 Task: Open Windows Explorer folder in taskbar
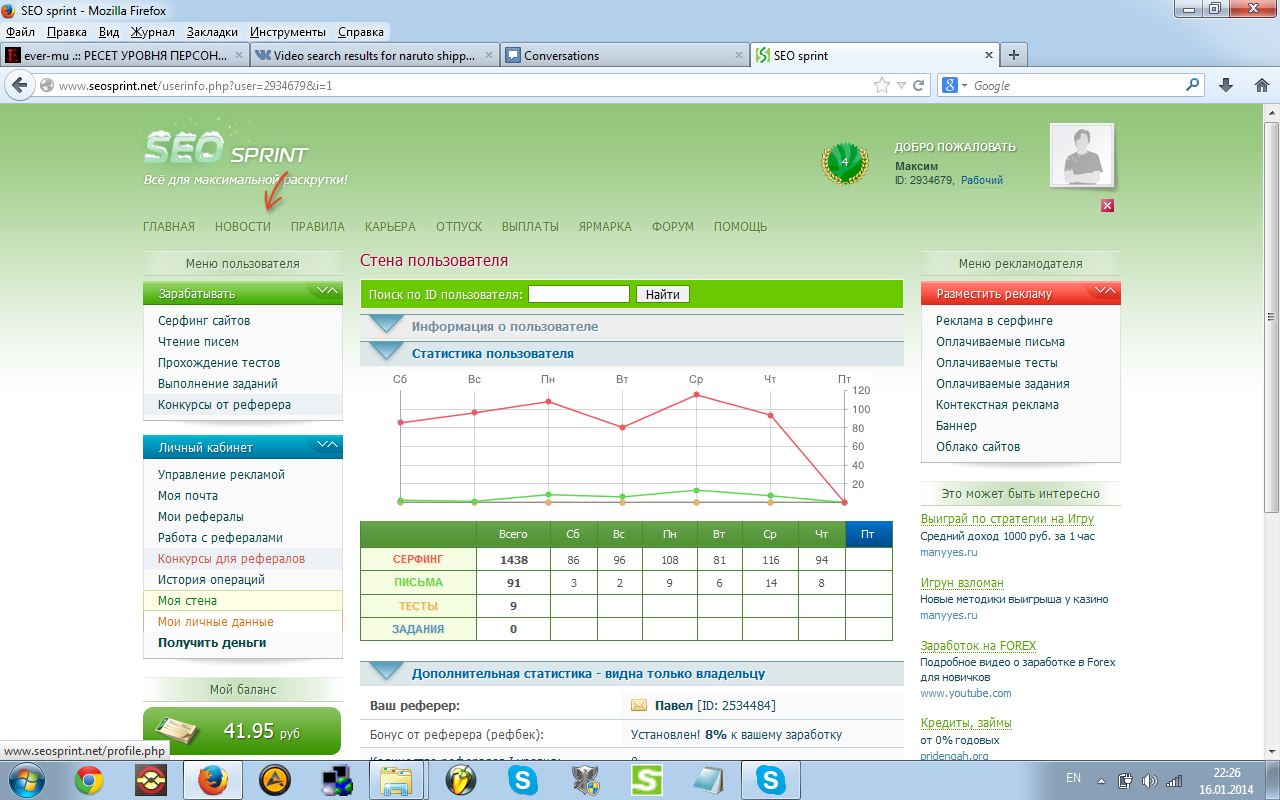(397, 779)
